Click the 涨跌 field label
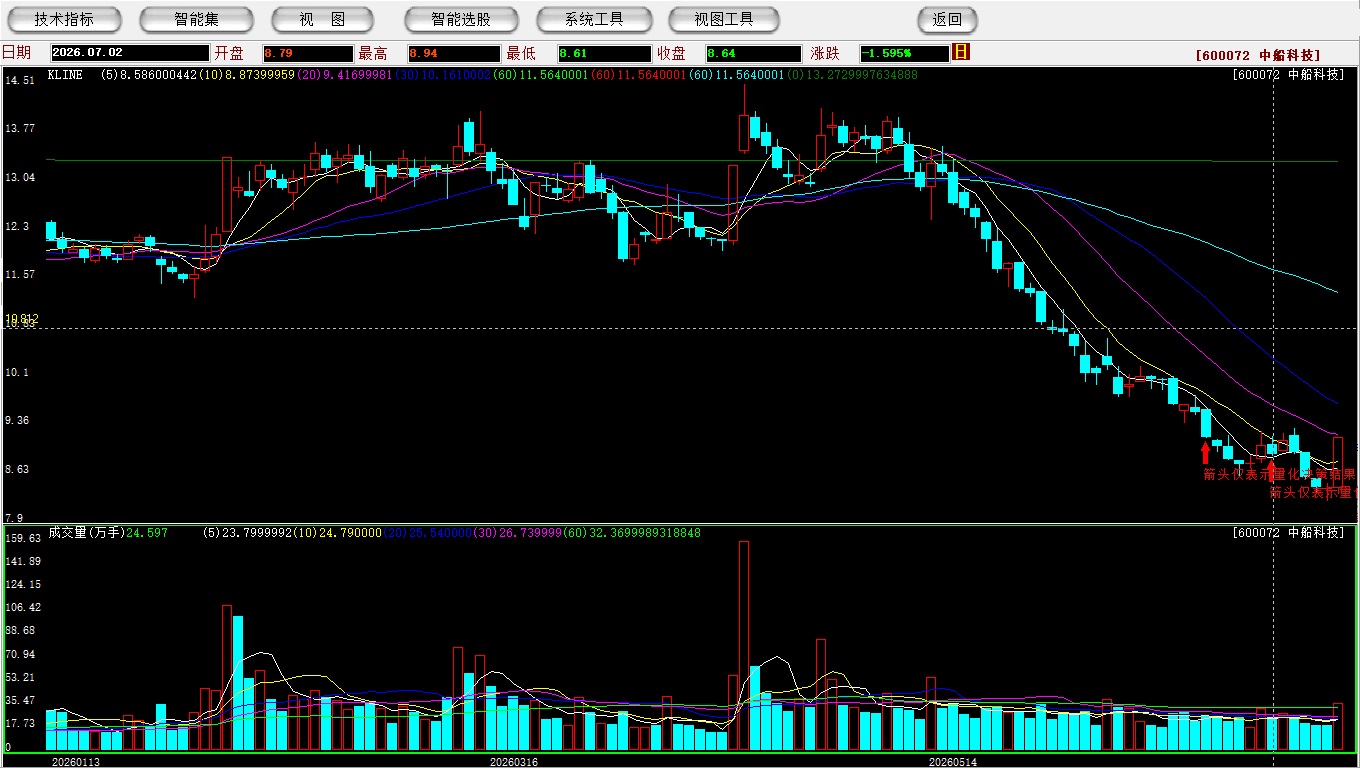The height and width of the screenshot is (768, 1360). pos(824,53)
